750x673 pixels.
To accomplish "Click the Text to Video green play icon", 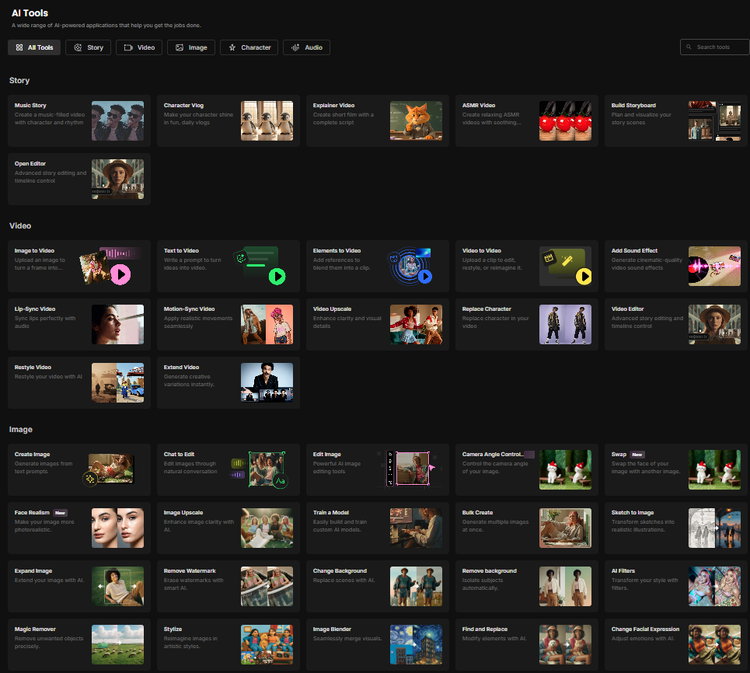I will [x=277, y=275].
